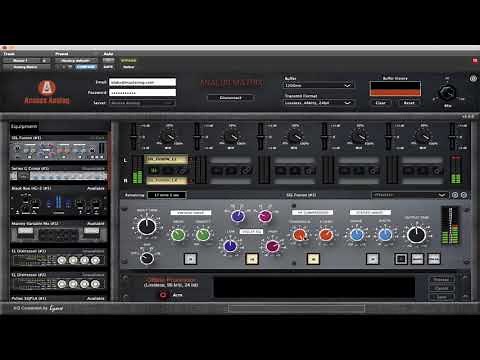Image resolution: width=480 pixels, height=360 pixels.
Task: Adjust the lower purple Violet EQ low knob
Action: (230, 246)
